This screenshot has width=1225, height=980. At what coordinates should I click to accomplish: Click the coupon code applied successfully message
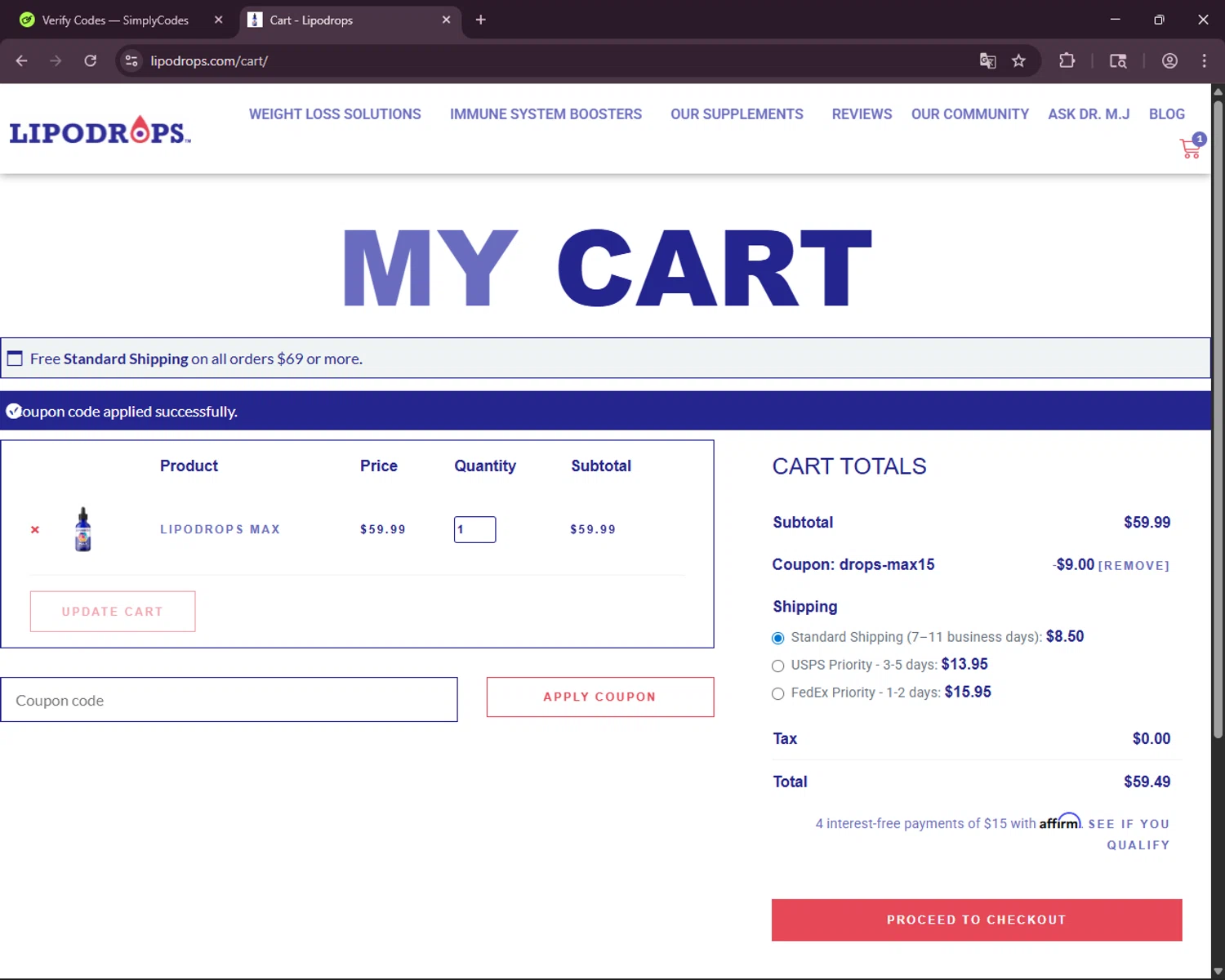click(129, 412)
